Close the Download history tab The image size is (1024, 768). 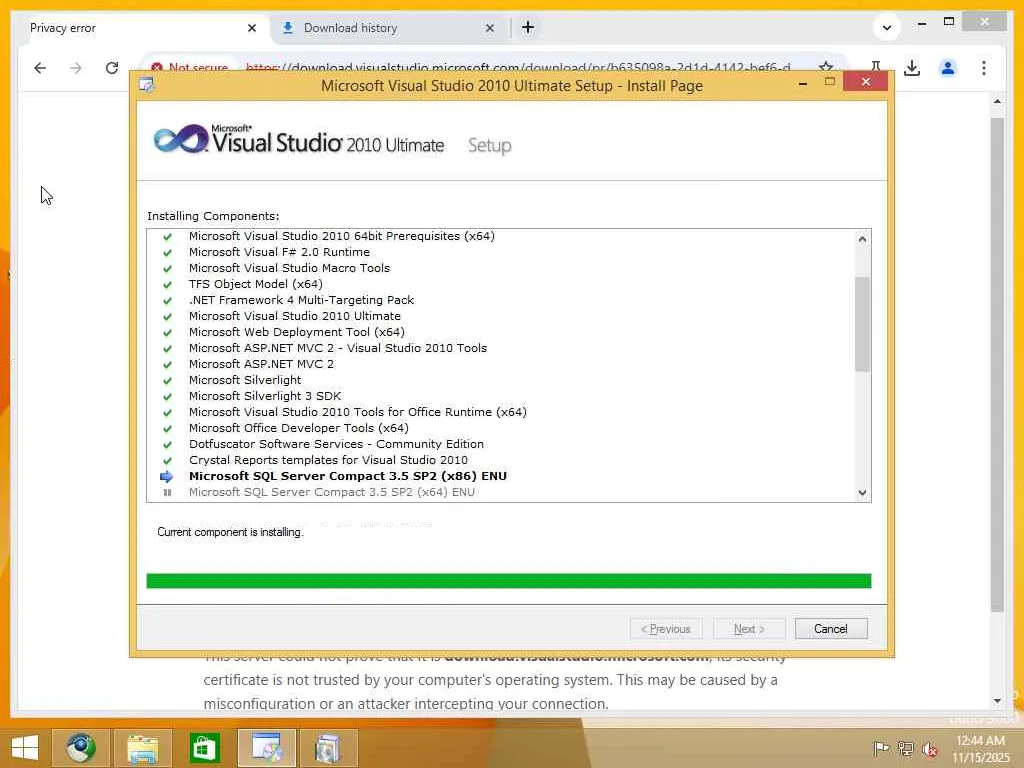(x=490, y=28)
